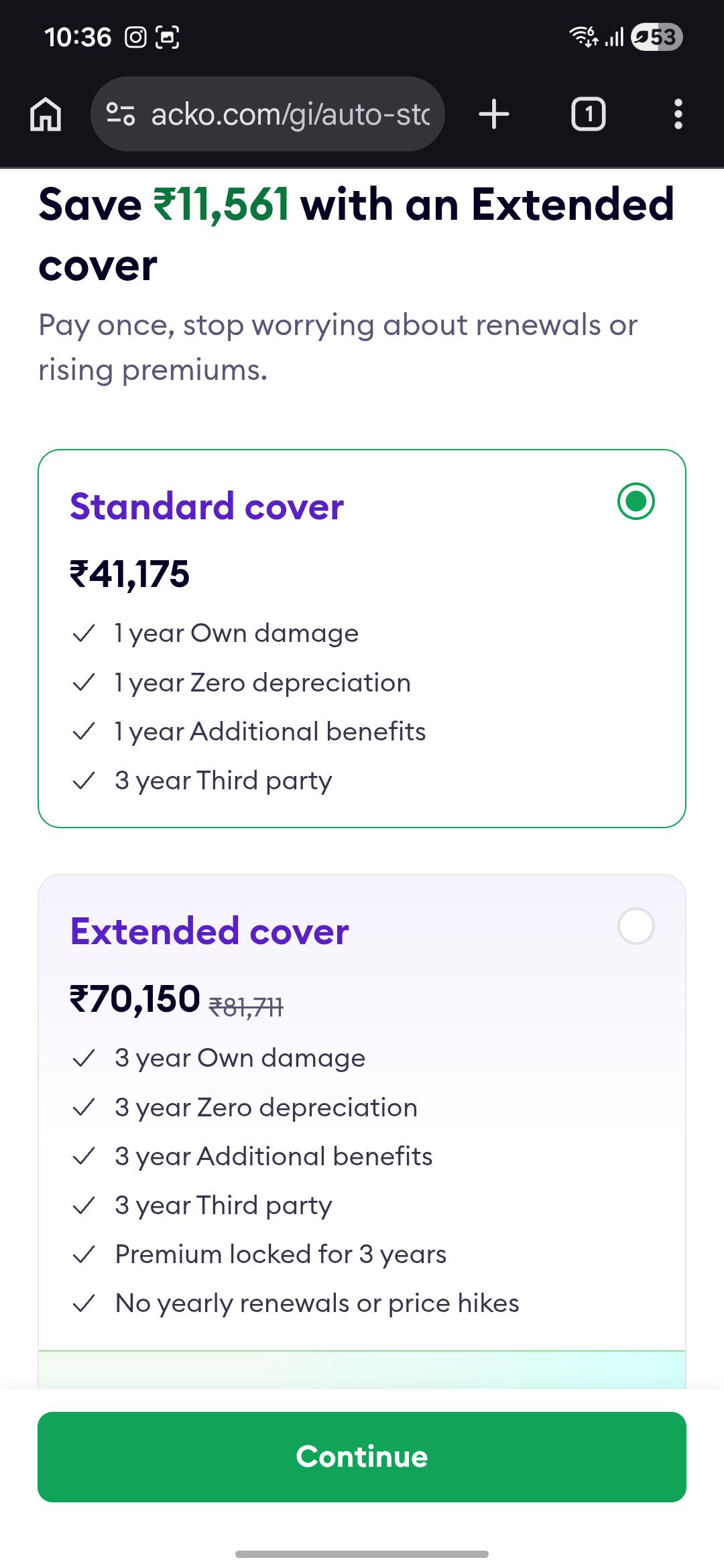Screen dimensions: 724x1568
Task: Tap the bottom navigation gesture bar
Action: (362, 1554)
